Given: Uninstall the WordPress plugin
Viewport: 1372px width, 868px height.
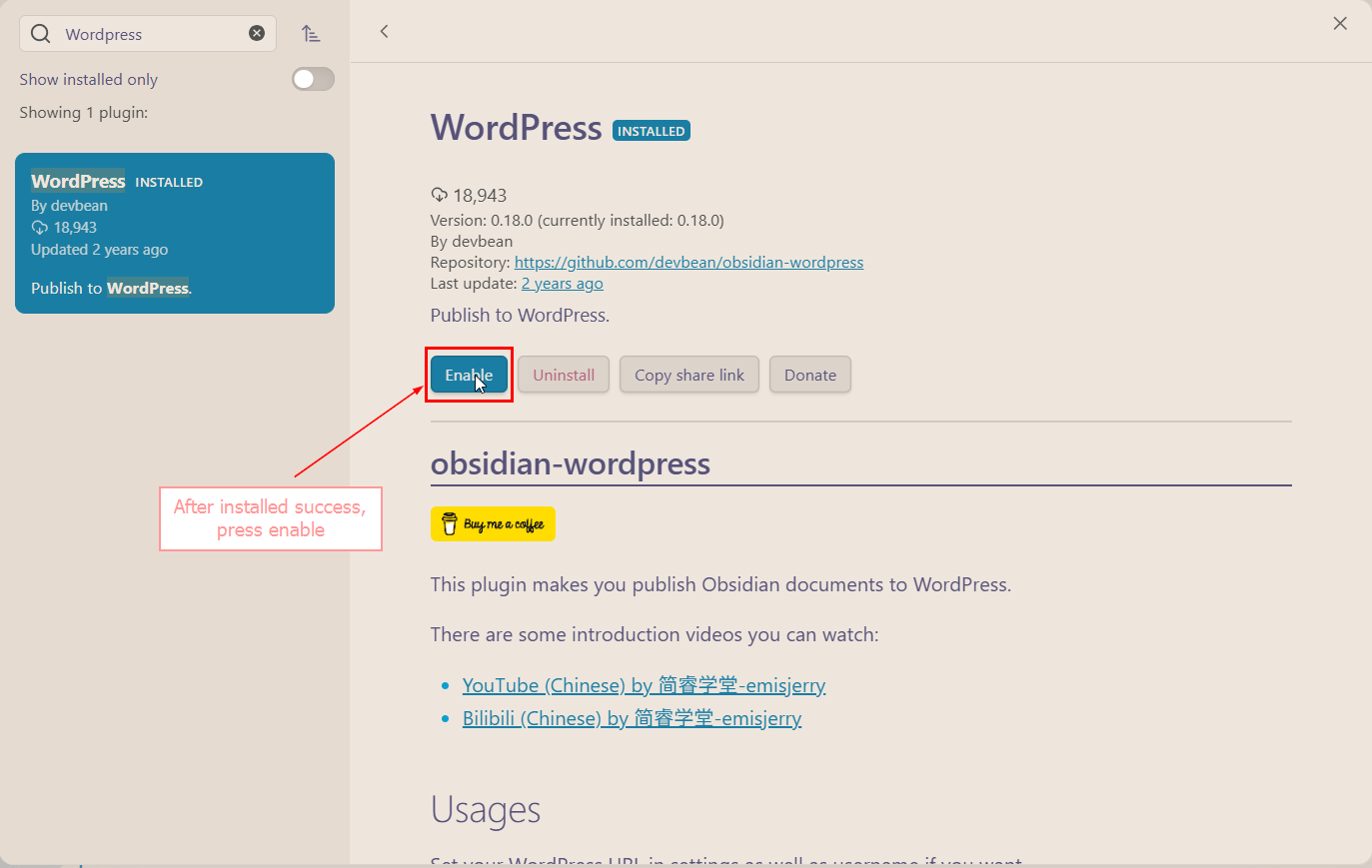Looking at the screenshot, I should 563,374.
